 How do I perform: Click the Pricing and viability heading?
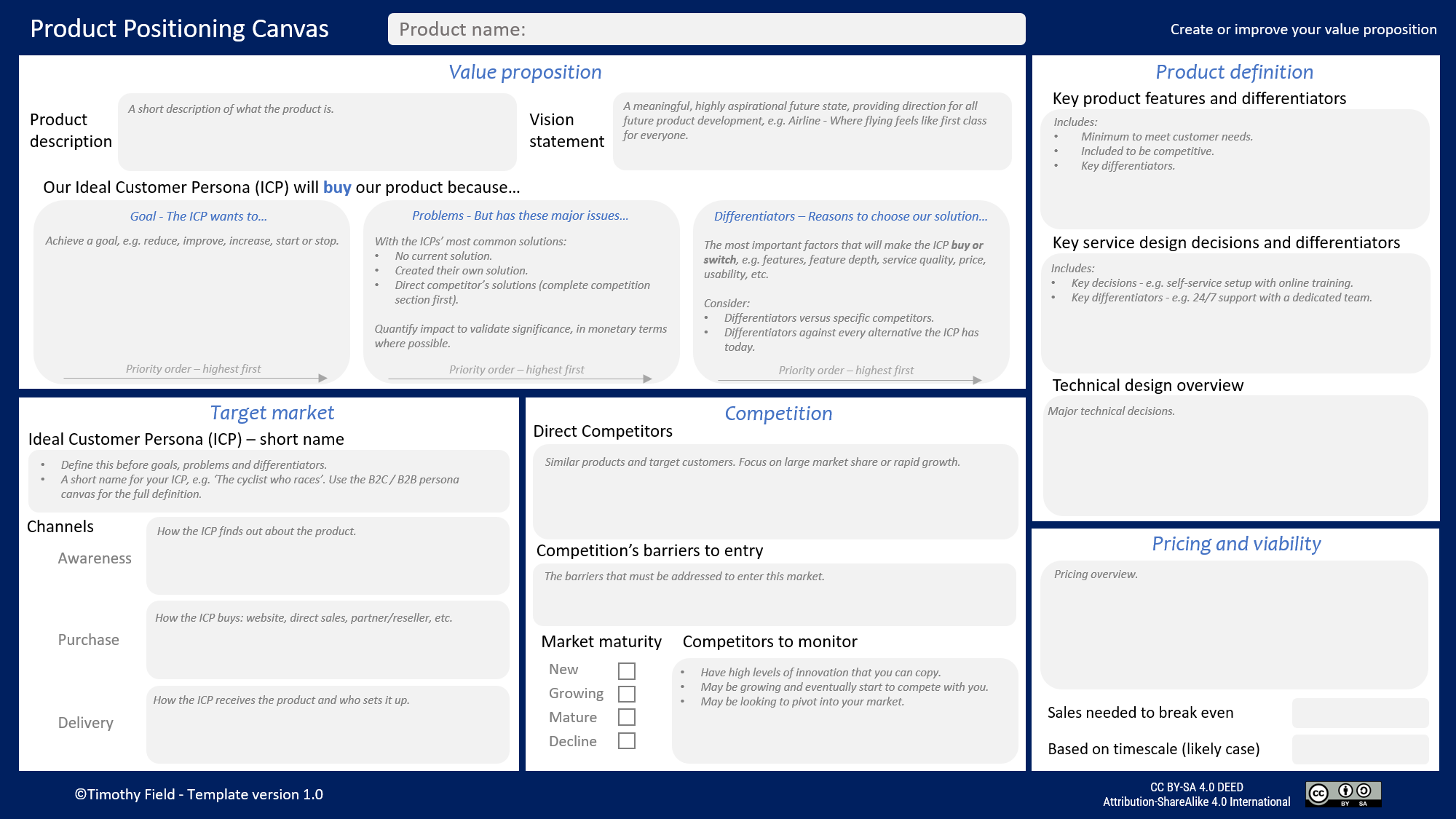point(1236,544)
